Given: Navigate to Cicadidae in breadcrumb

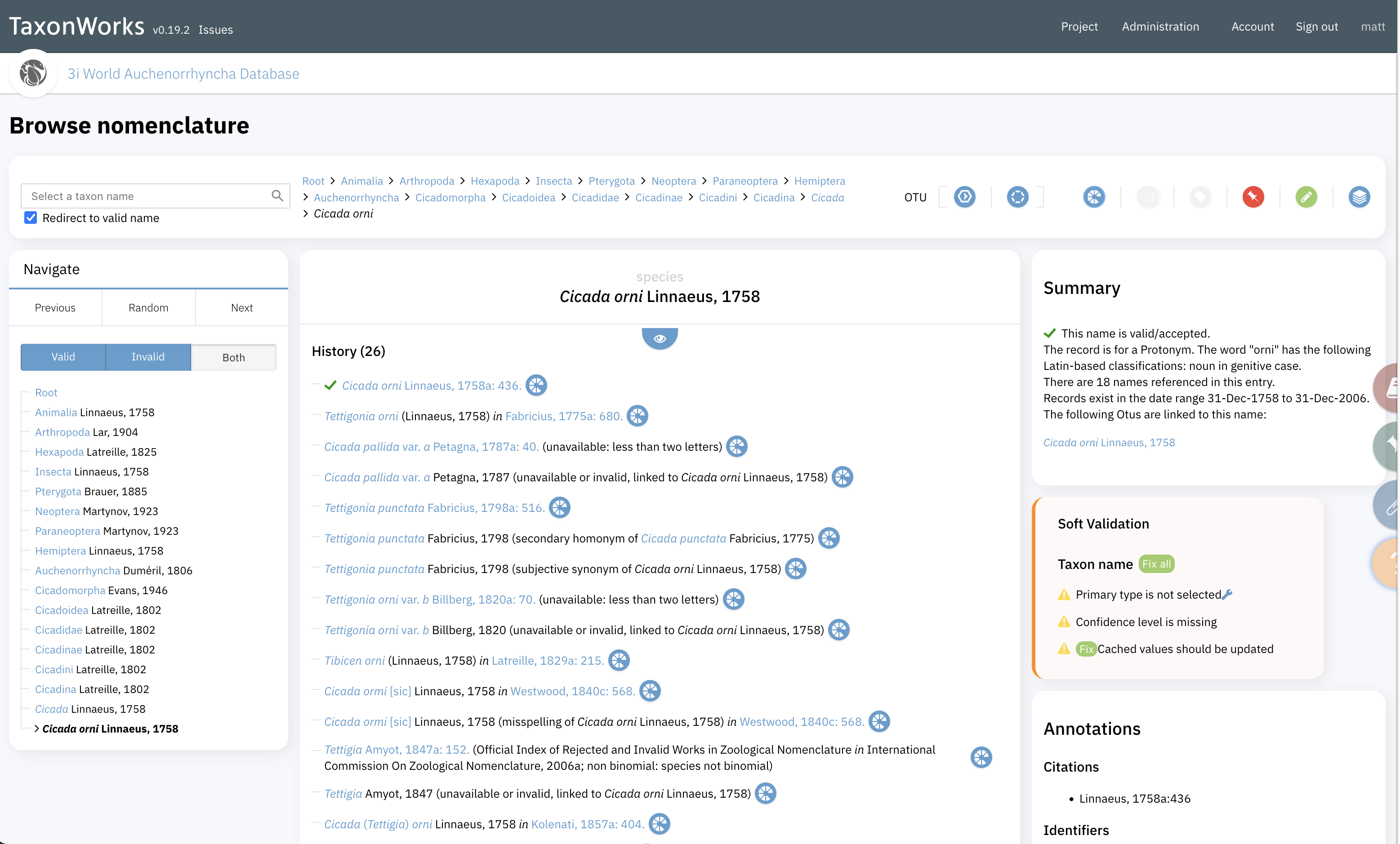Looking at the screenshot, I should coord(595,198).
